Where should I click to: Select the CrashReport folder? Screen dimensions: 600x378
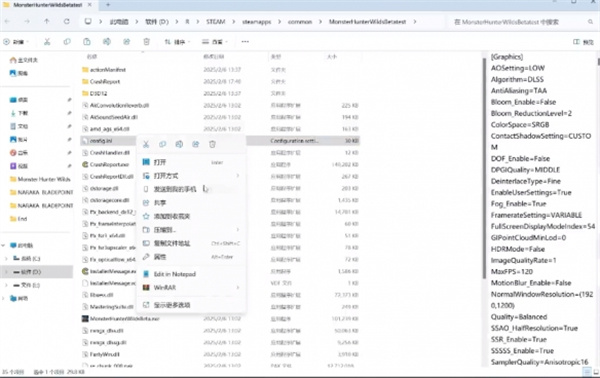101,81
